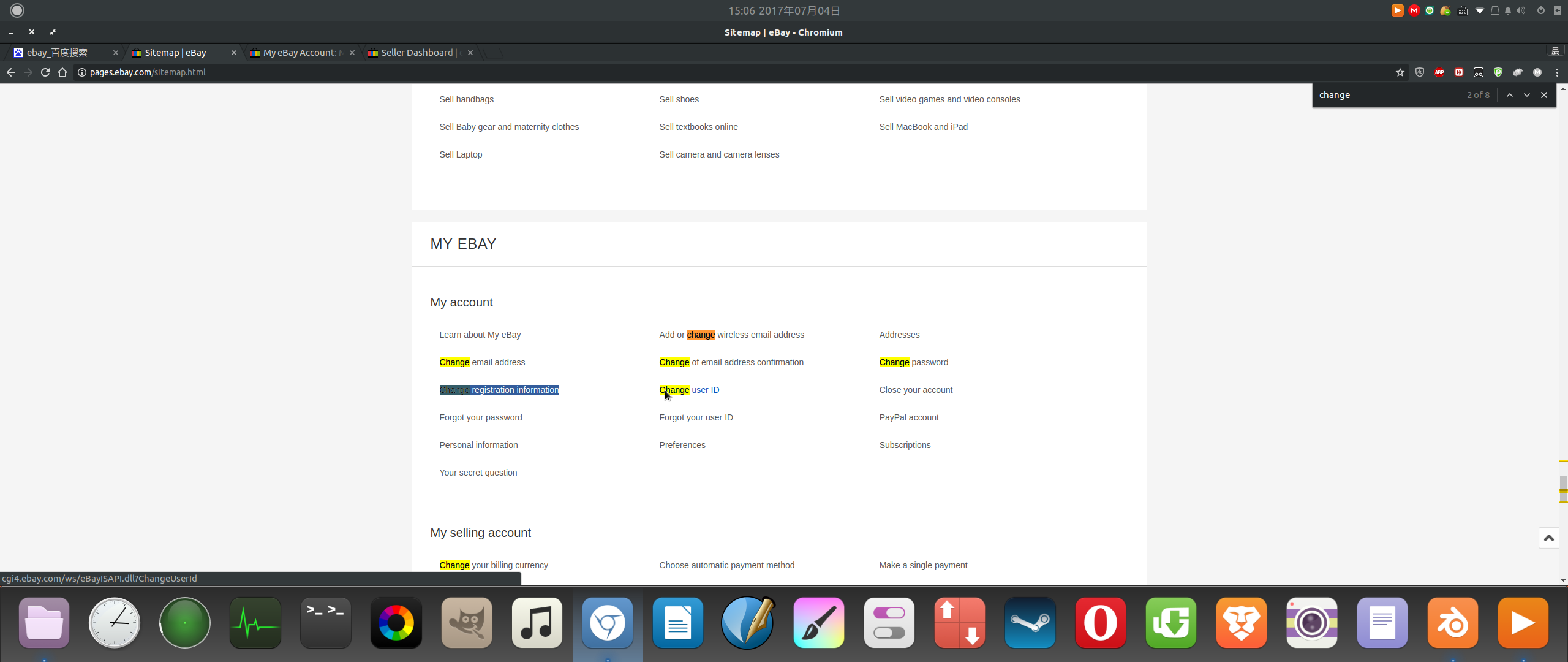Open Change of email address confirmation link

(x=731, y=362)
